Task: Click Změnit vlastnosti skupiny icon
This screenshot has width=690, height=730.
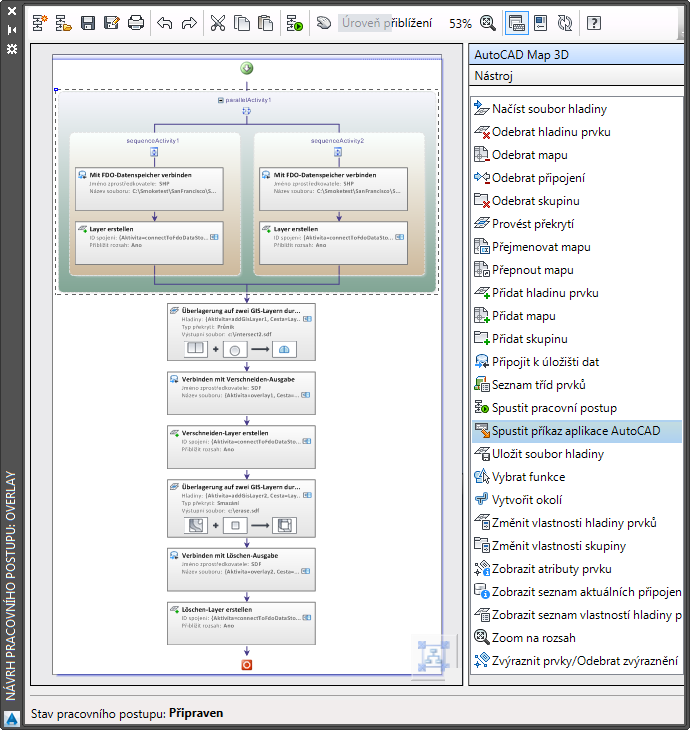Action: click(x=481, y=545)
